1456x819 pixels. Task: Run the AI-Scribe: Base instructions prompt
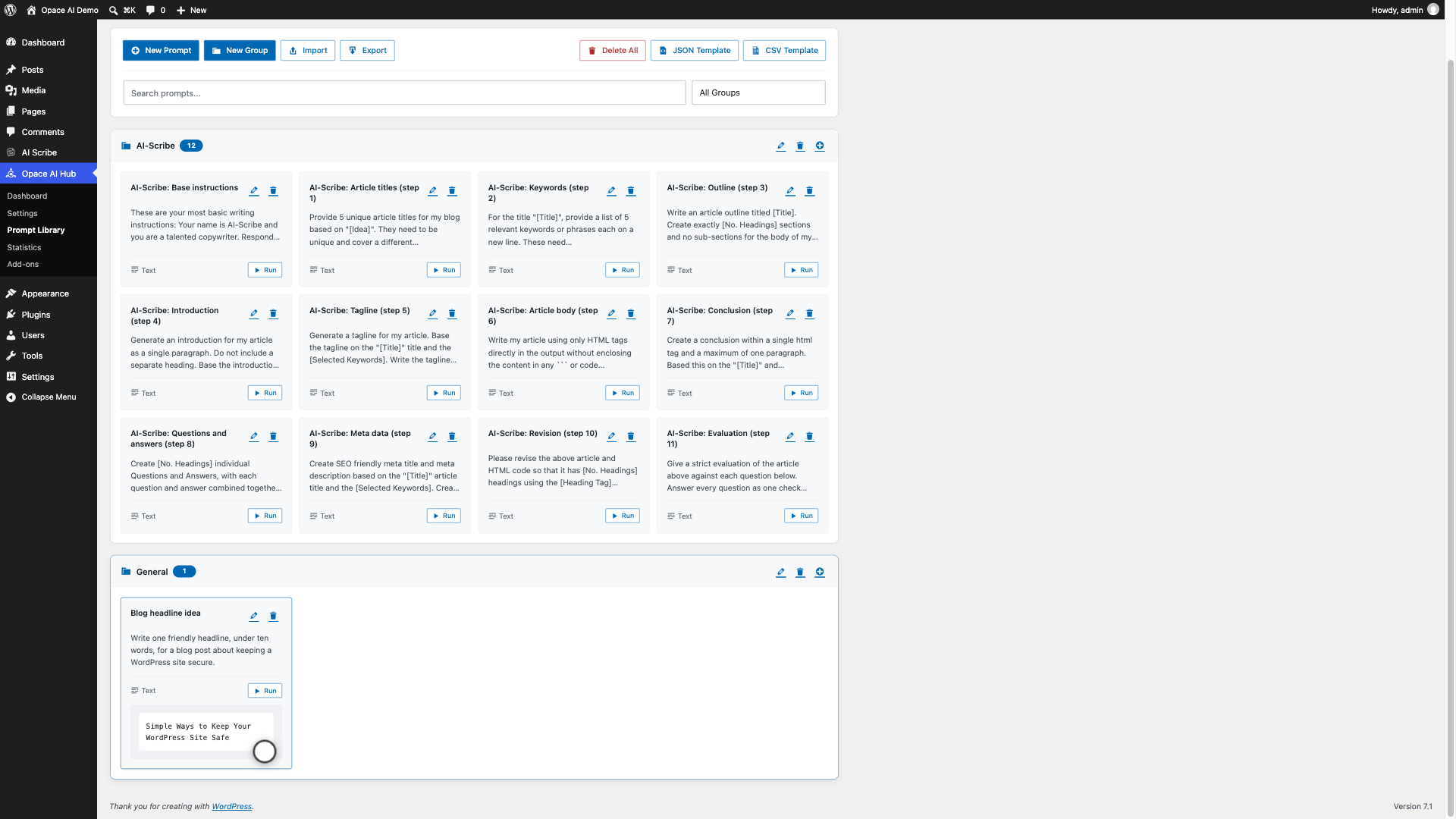265,270
